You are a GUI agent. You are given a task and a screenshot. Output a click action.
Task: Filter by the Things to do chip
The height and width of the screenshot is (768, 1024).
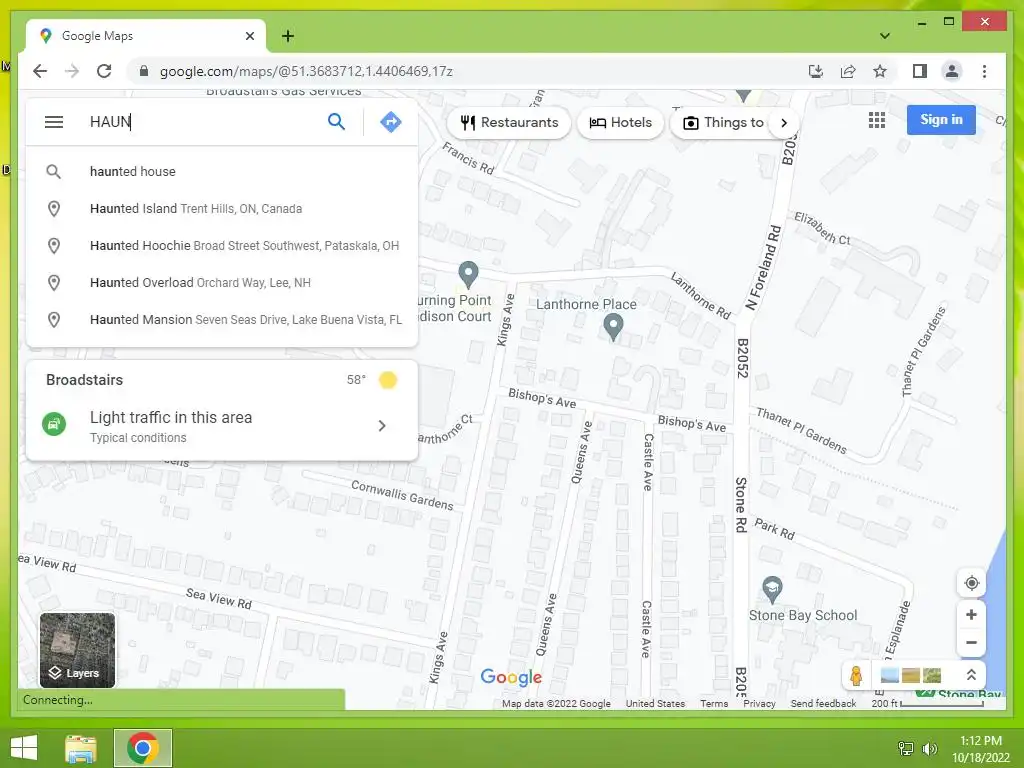tap(723, 123)
